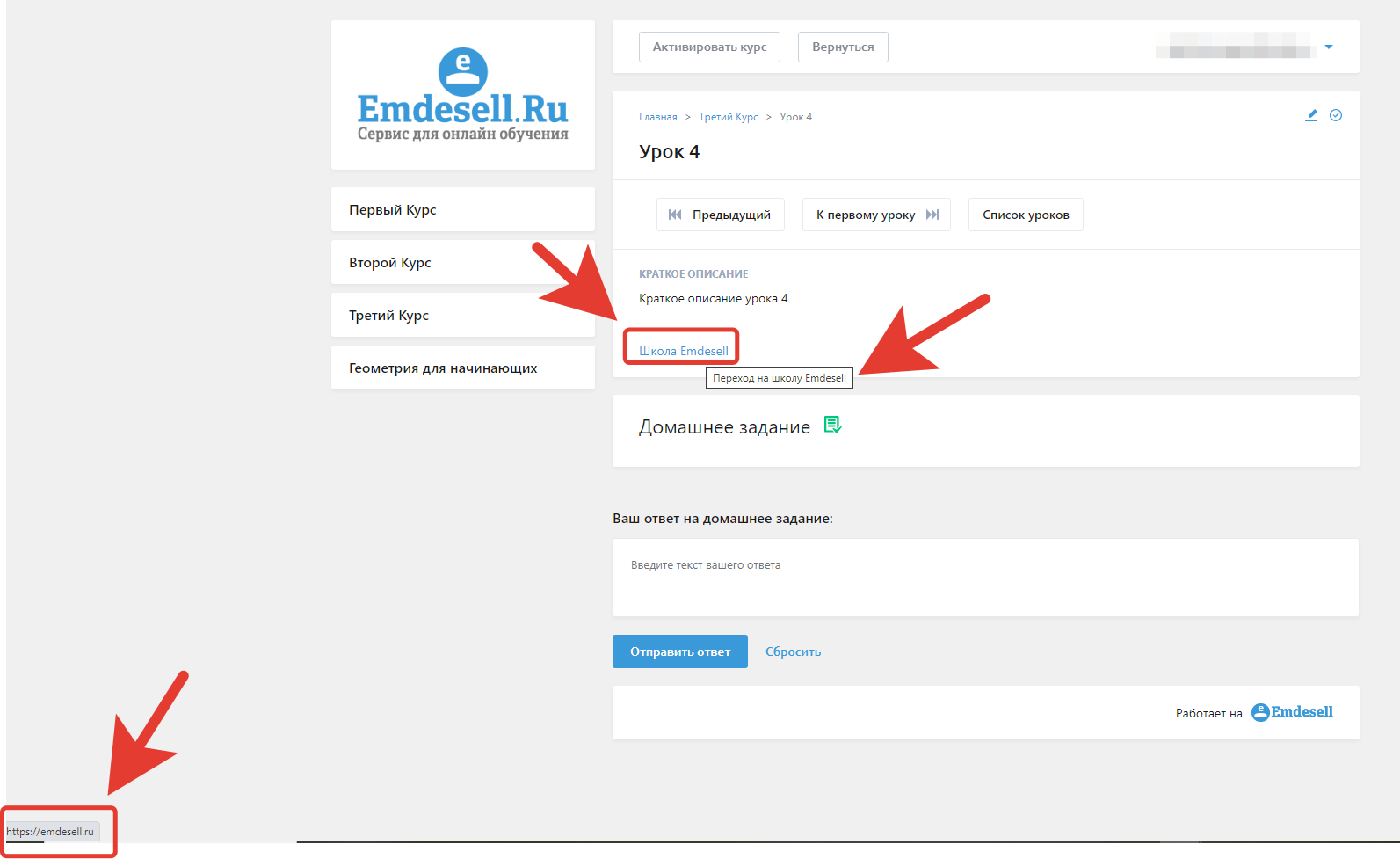Click the Ваш ответ на домашнее задание label

point(722,519)
